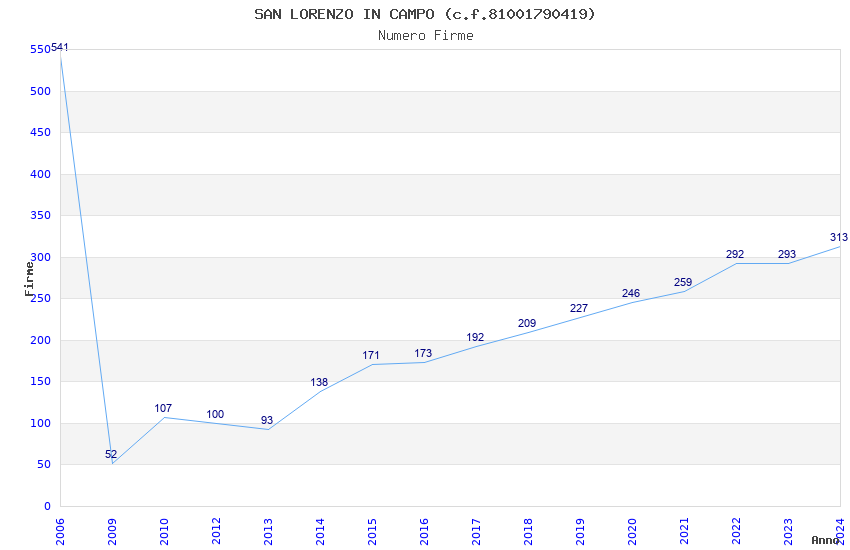
Task: Click the x-axis year 2023
Action: tap(788, 532)
